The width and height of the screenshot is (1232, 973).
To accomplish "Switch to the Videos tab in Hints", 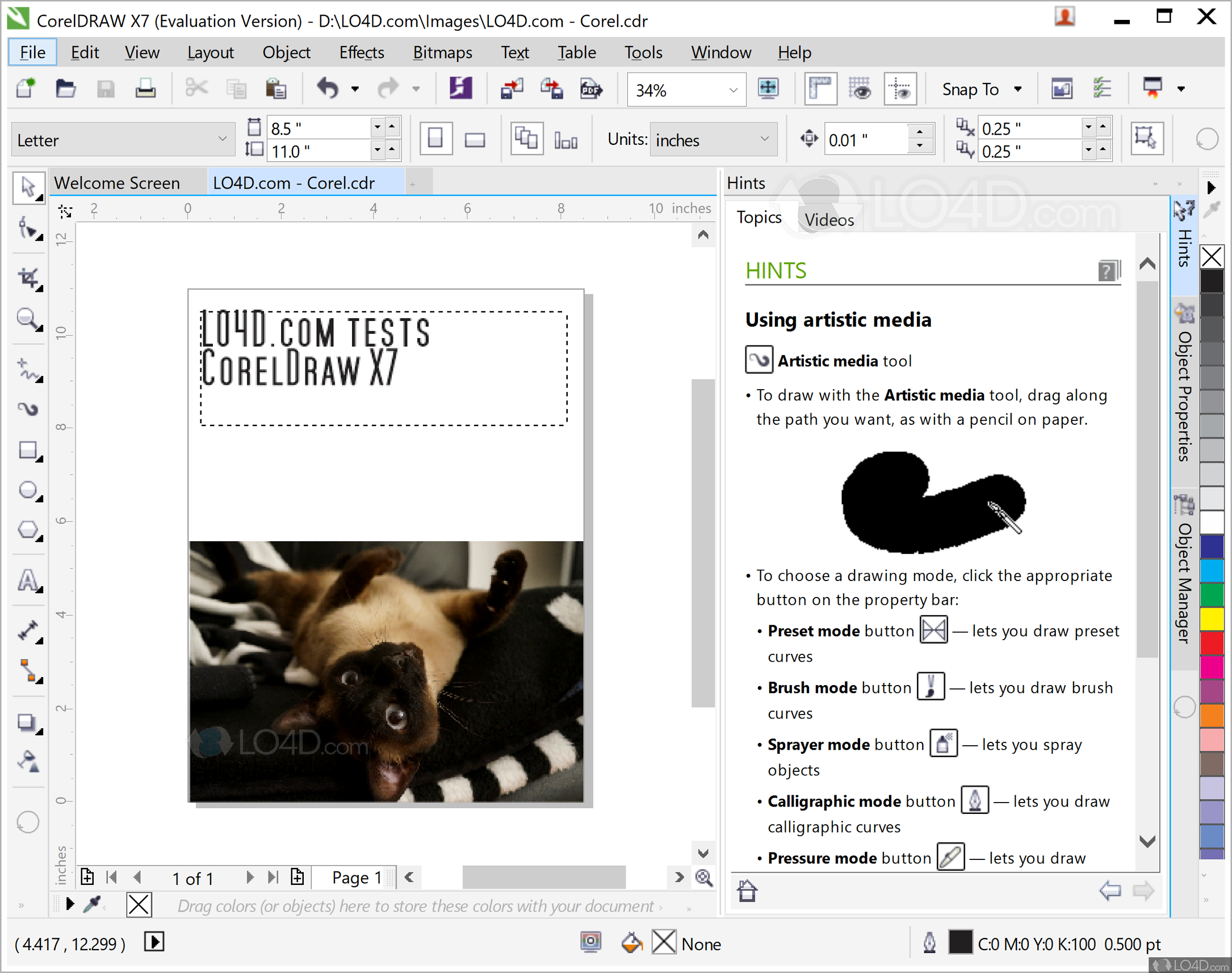I will [x=829, y=220].
